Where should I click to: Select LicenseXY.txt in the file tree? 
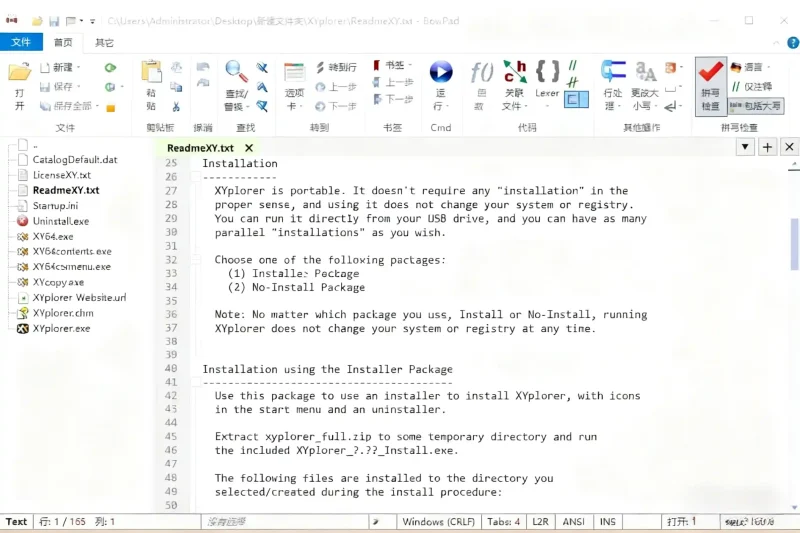[61, 175]
